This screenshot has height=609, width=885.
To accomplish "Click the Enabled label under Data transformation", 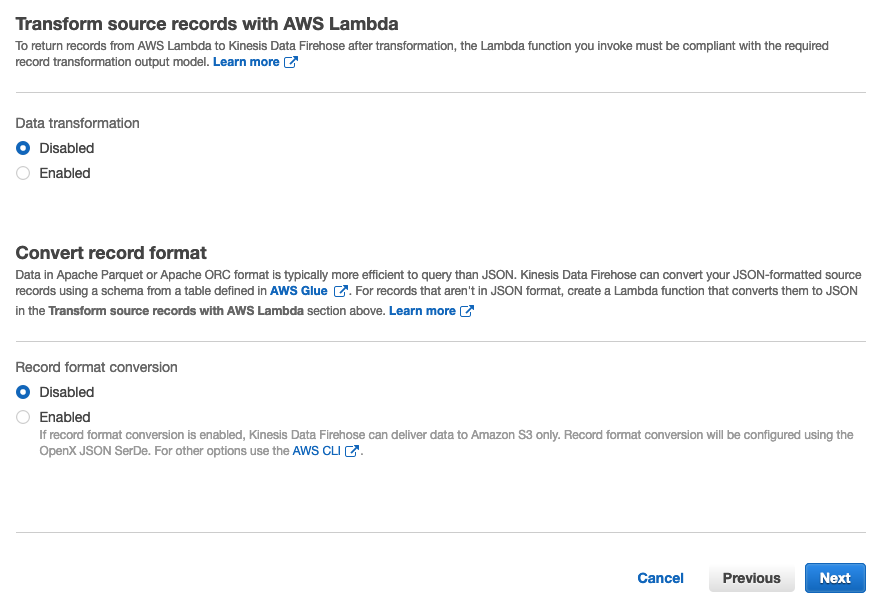I will pyautogui.click(x=64, y=173).
